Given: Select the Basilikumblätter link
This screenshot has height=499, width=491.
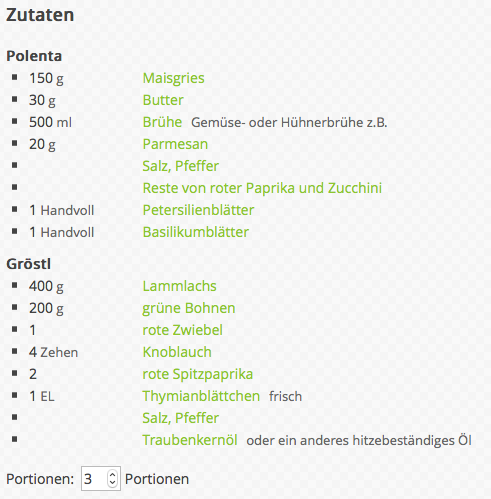Looking at the screenshot, I should [196, 232].
